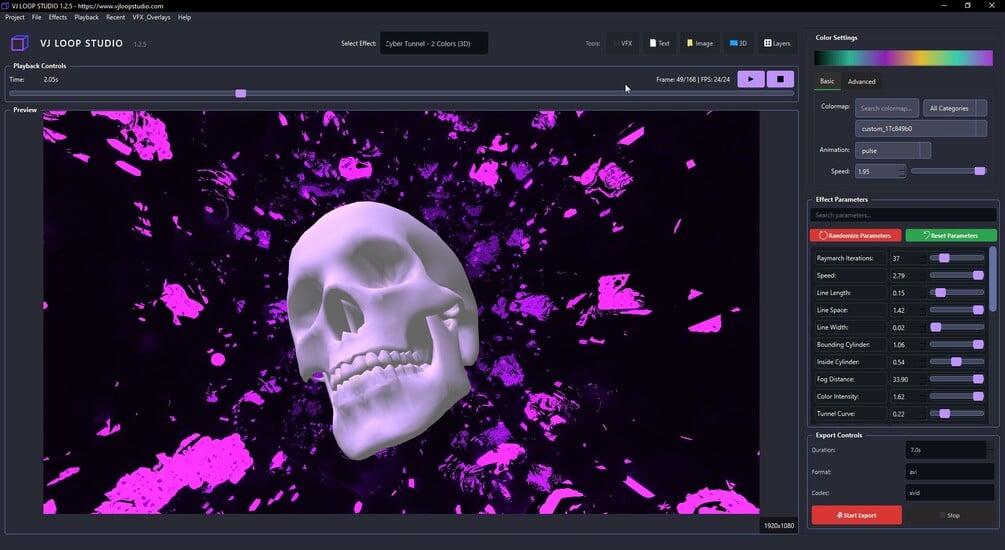Open the Help menu
This screenshot has width=1005, height=550.
(x=185, y=17)
